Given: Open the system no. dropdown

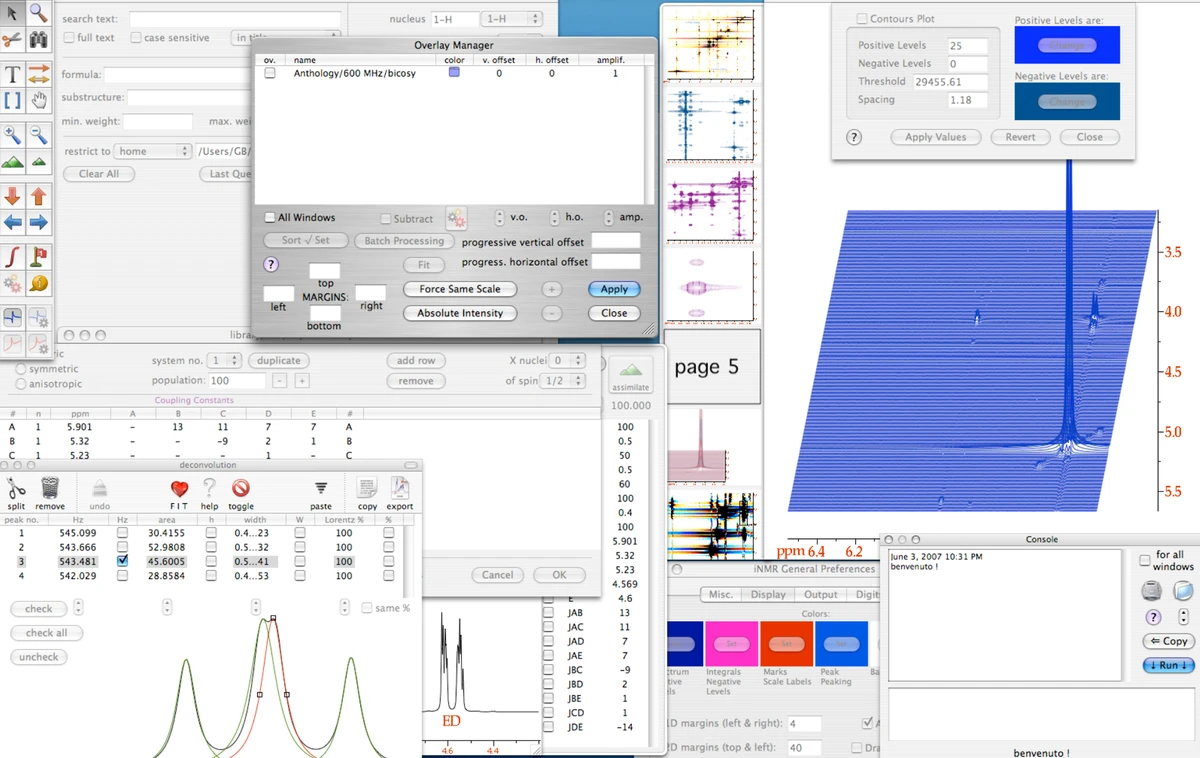Looking at the screenshot, I should [x=224, y=360].
